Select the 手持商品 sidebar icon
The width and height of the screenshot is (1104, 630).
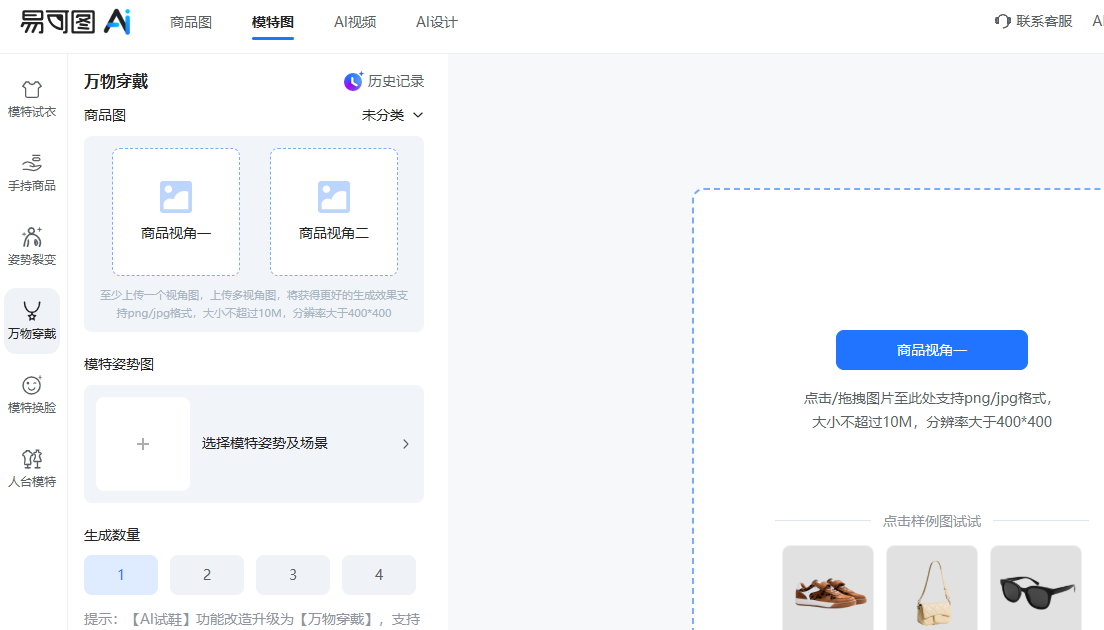point(32,163)
